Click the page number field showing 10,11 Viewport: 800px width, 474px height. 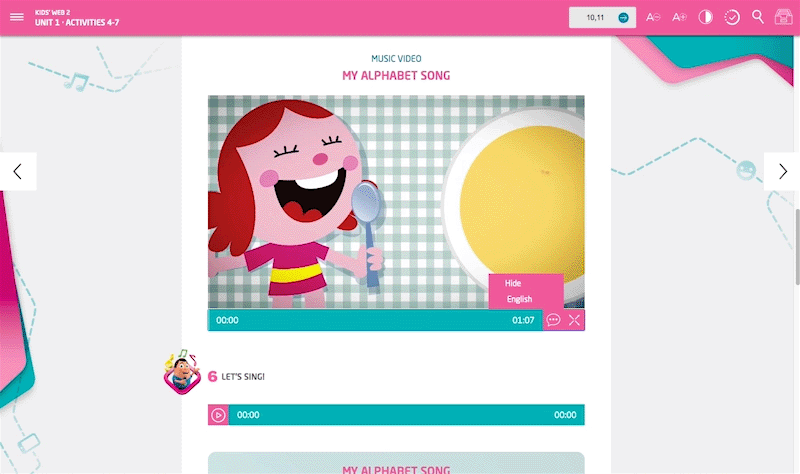[x=595, y=17]
